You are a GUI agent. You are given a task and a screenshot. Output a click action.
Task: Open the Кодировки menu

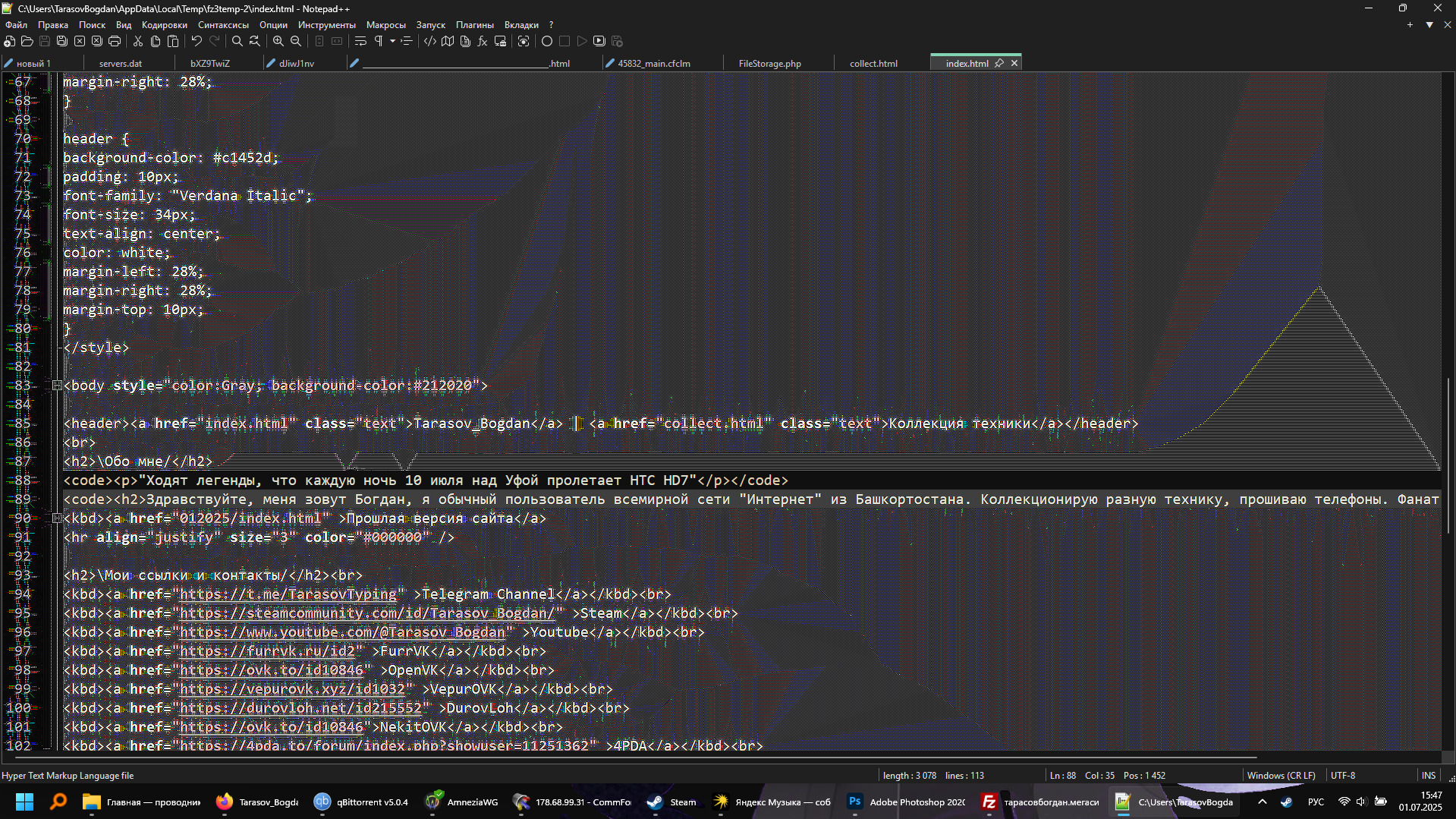[164, 25]
